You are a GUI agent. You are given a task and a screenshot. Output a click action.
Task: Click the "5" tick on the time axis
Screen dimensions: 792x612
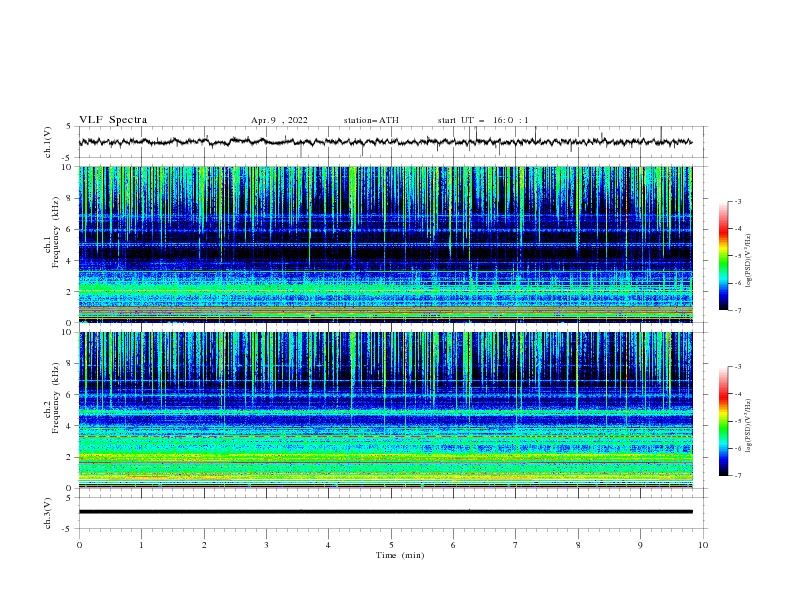[x=391, y=545]
